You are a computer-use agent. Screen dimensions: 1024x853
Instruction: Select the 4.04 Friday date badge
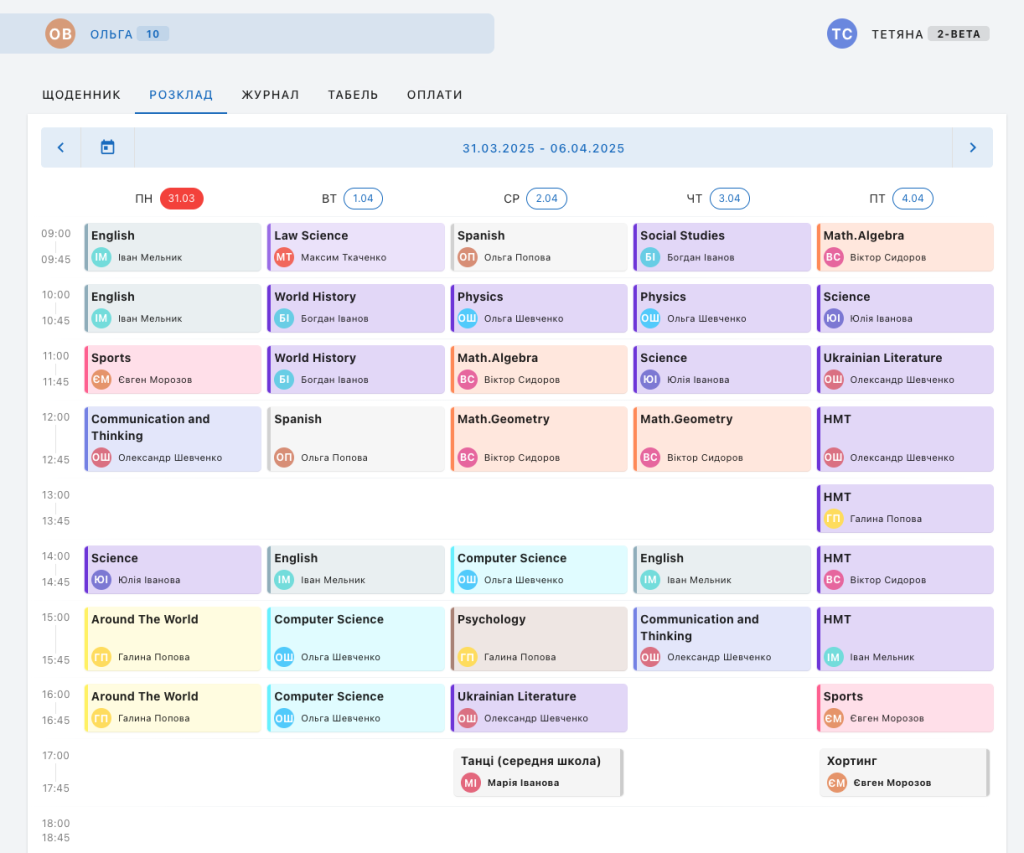pyautogui.click(x=912, y=199)
